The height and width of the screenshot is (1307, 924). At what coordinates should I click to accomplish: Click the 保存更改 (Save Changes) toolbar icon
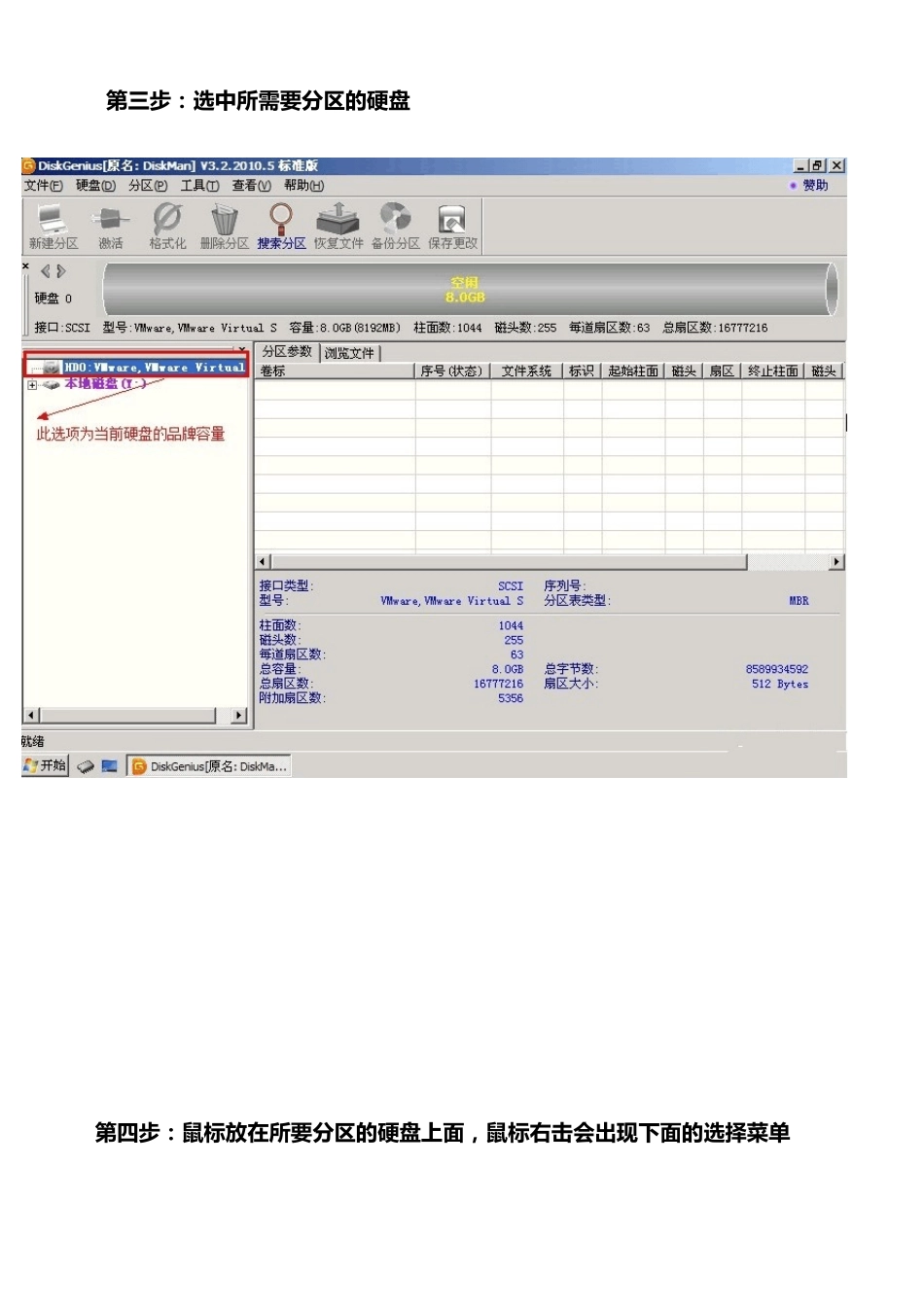453,226
